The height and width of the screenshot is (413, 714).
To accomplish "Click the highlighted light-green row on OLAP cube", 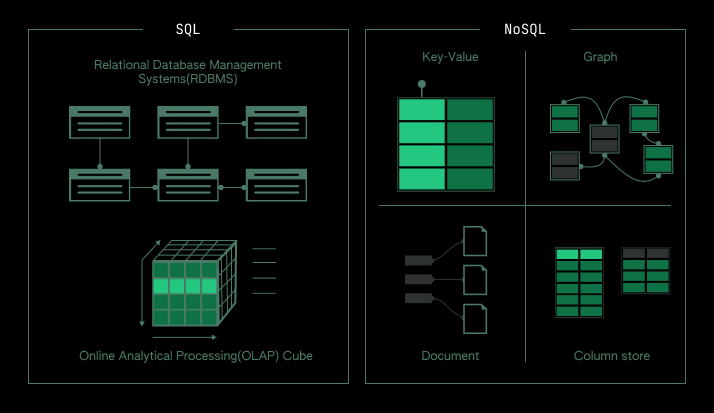I will click(x=185, y=286).
